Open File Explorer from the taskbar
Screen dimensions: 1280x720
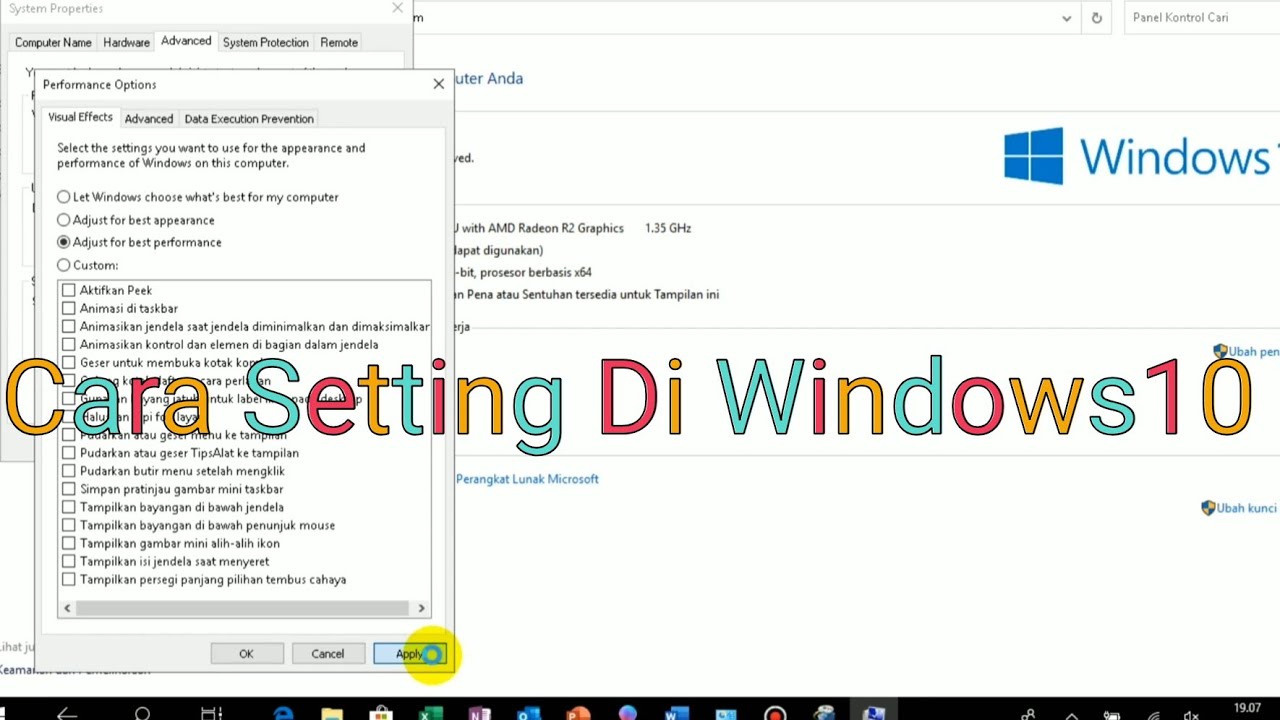point(332,714)
